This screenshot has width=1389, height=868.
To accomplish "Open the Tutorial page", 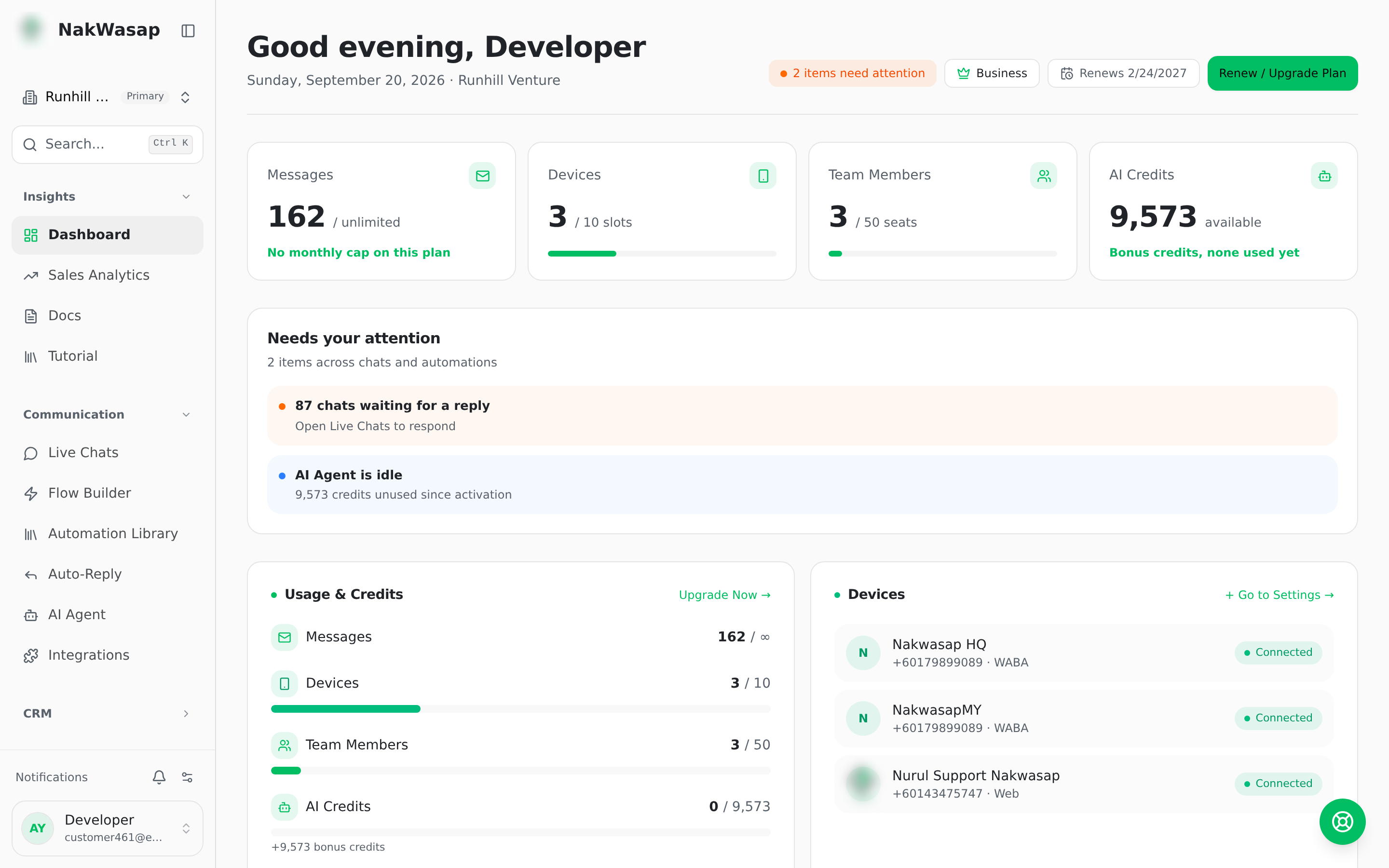I will 108,356.
